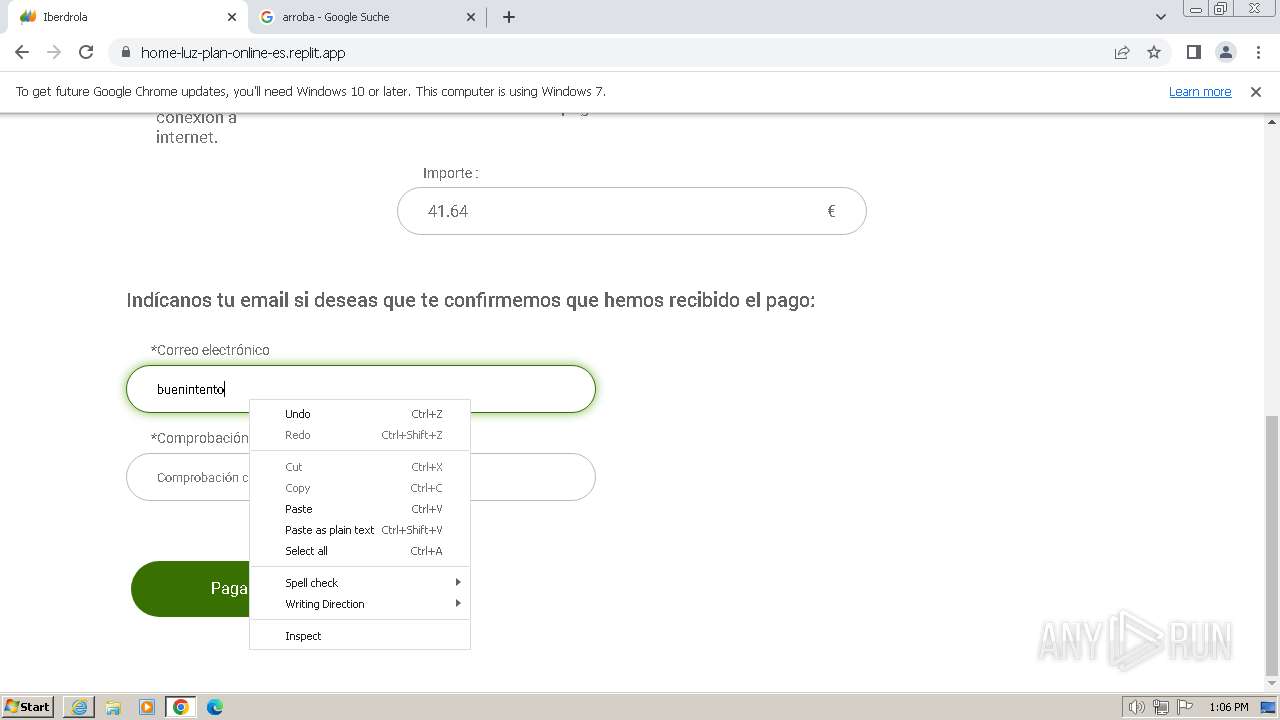Viewport: 1280px width, 720px height.
Task: Open the Action Center flag icon
Action: pyautogui.click(x=1184, y=707)
